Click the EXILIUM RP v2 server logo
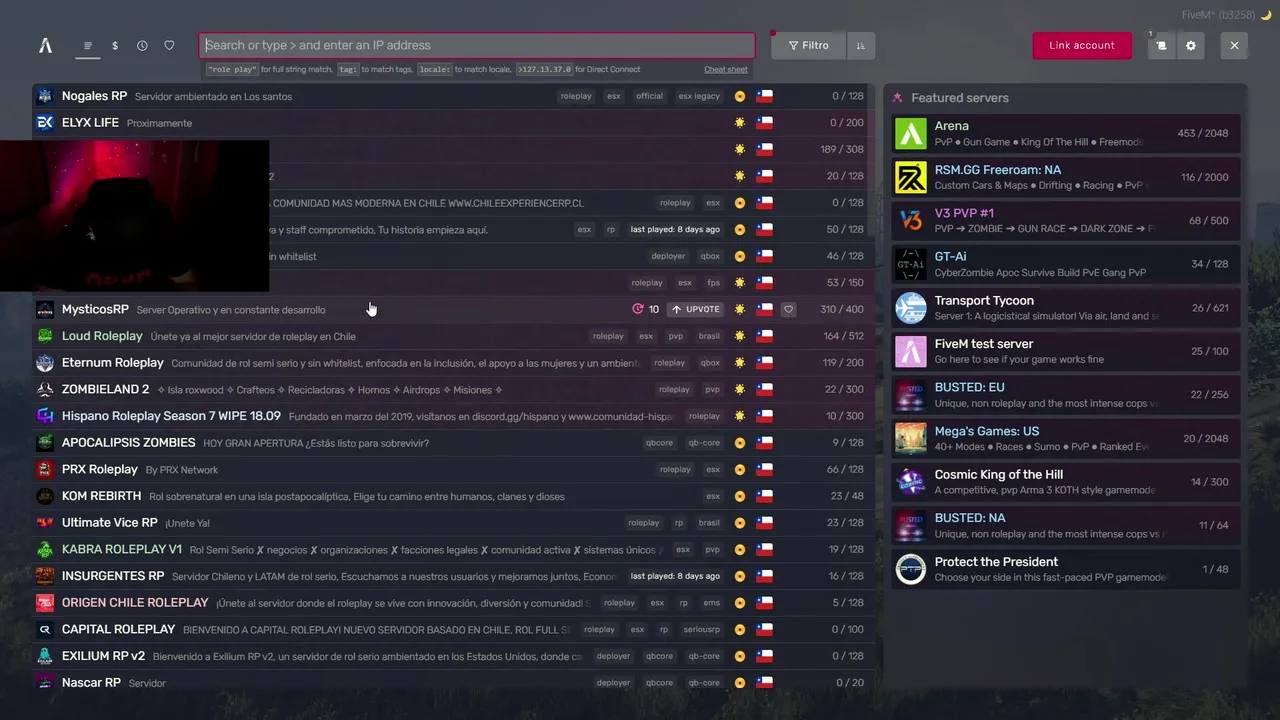This screenshot has width=1280, height=720. (45, 656)
